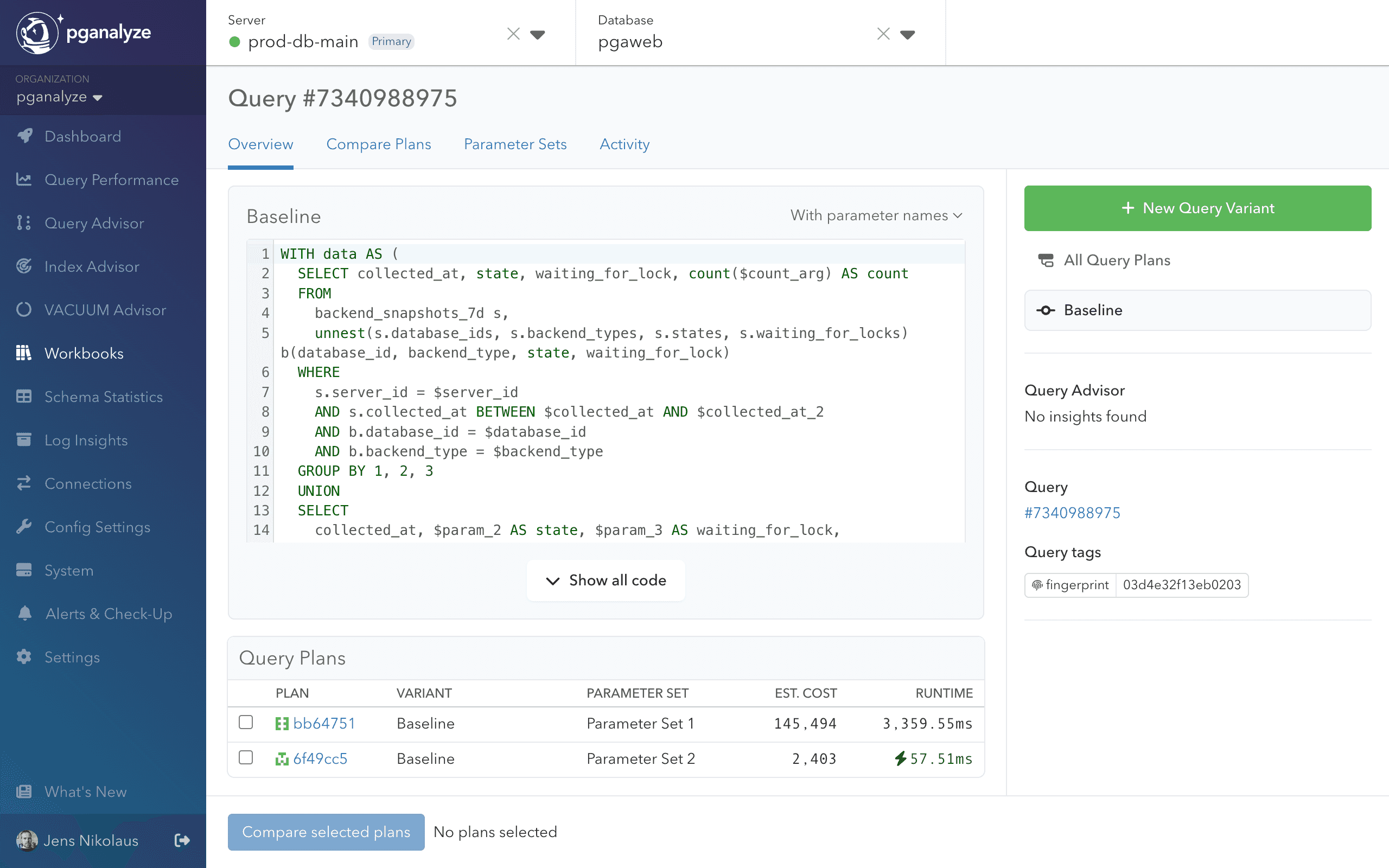Select Baseline in the query plans list

(1197, 310)
